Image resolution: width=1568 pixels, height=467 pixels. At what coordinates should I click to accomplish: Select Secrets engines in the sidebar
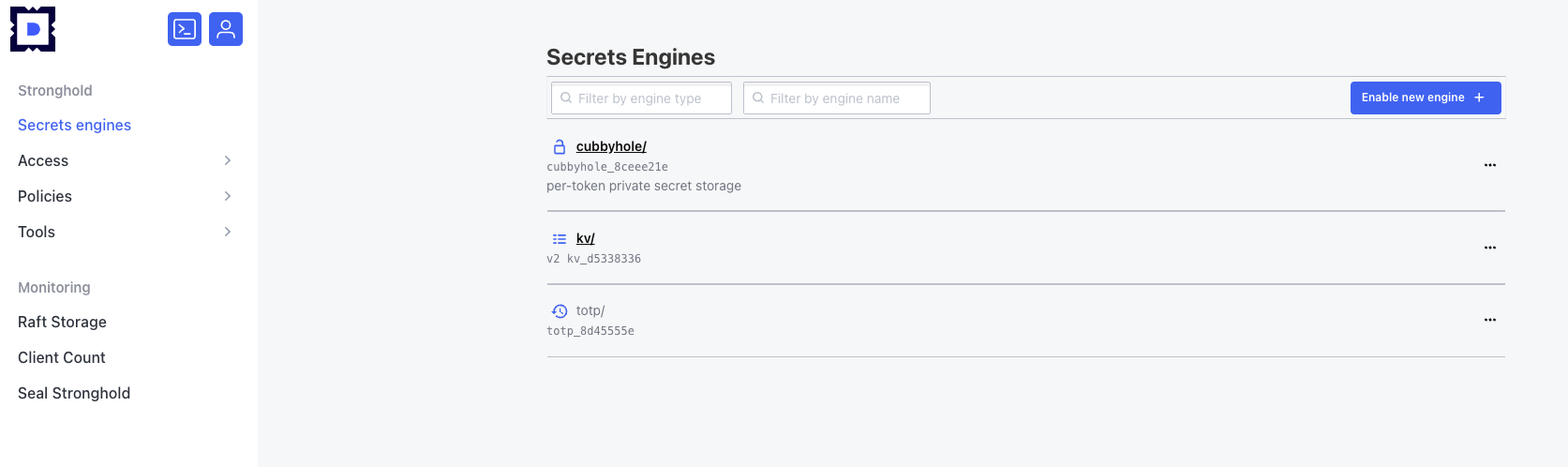75,125
